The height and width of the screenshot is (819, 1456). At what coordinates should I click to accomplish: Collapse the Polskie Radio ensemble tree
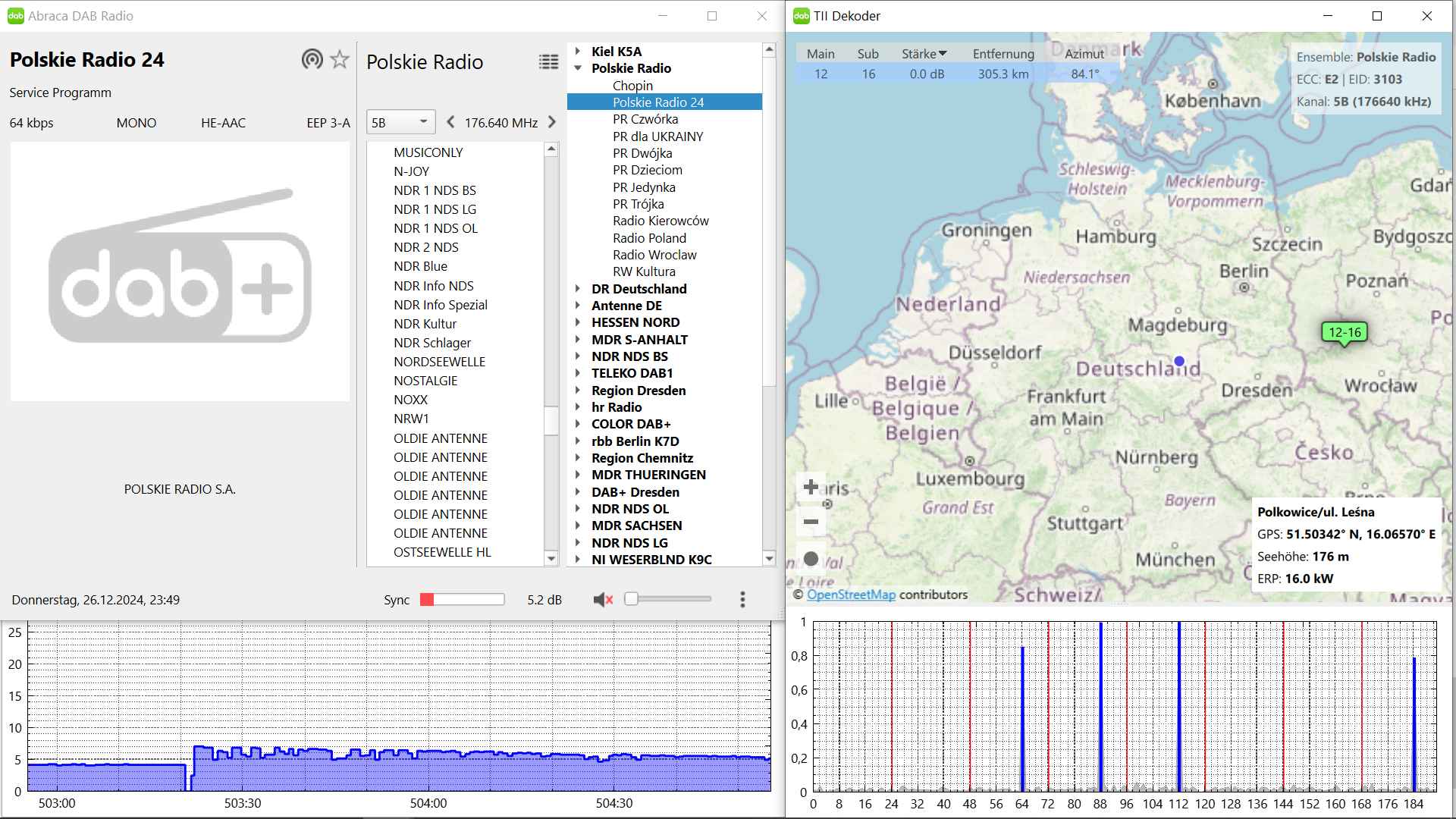578,68
